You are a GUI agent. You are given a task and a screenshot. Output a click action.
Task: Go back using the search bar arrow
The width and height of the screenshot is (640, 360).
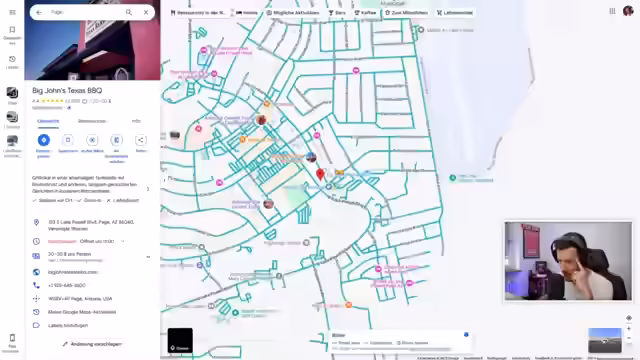pyautogui.click(x=39, y=12)
